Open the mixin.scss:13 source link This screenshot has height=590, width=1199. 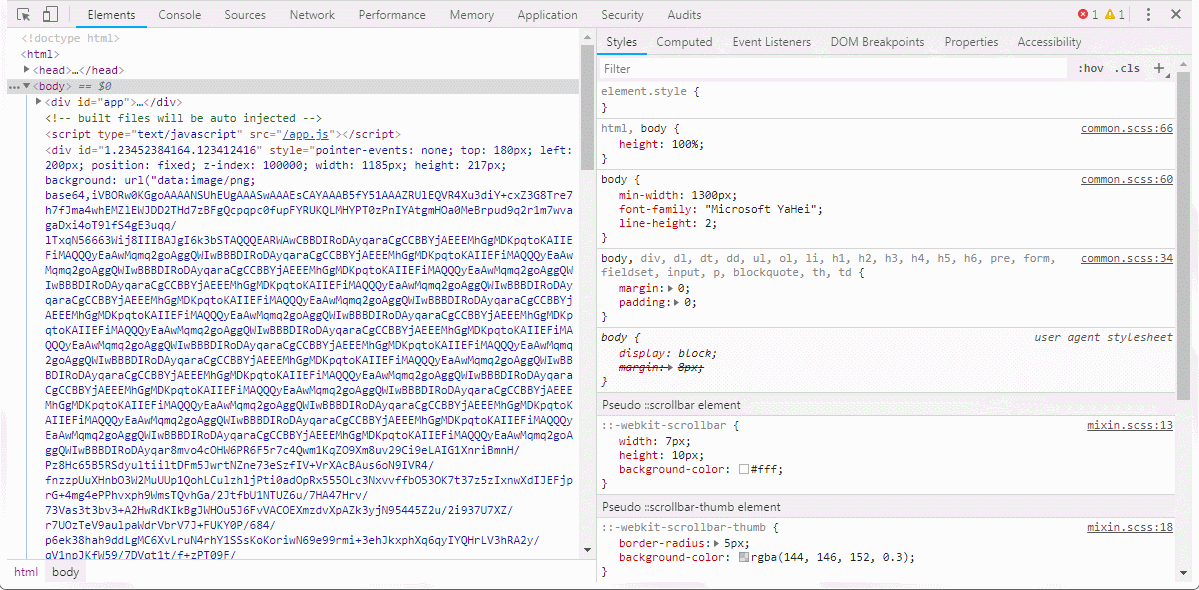click(1129, 425)
